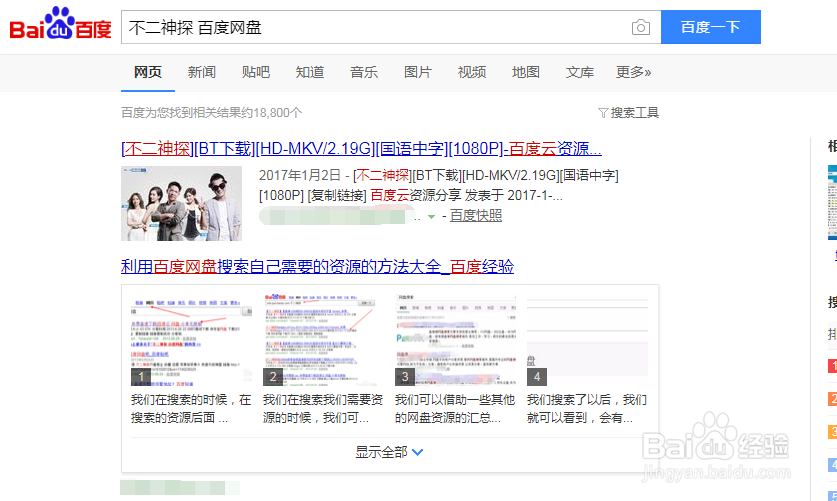Click the search tools filter icon

(x=603, y=113)
